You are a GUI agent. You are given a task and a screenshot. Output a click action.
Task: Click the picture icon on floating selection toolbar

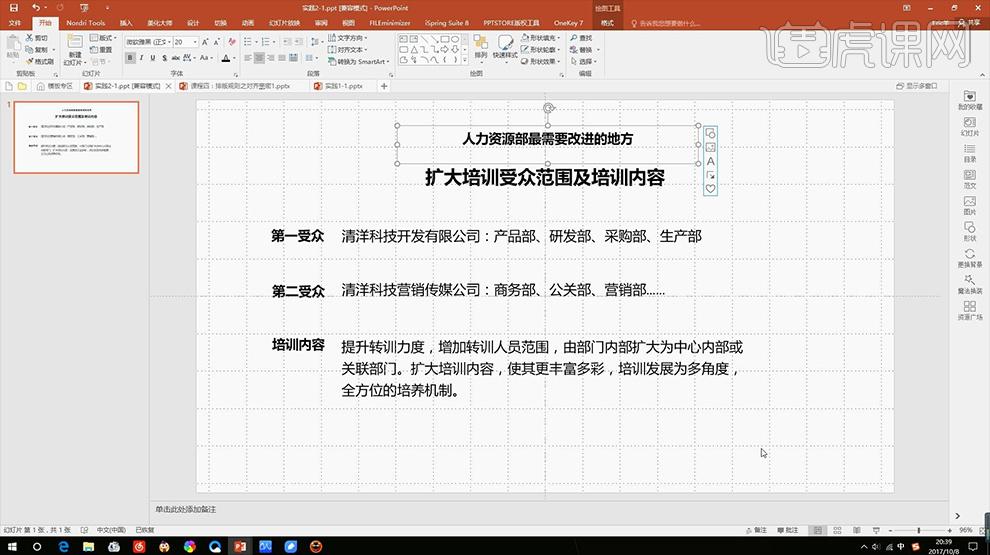point(710,148)
